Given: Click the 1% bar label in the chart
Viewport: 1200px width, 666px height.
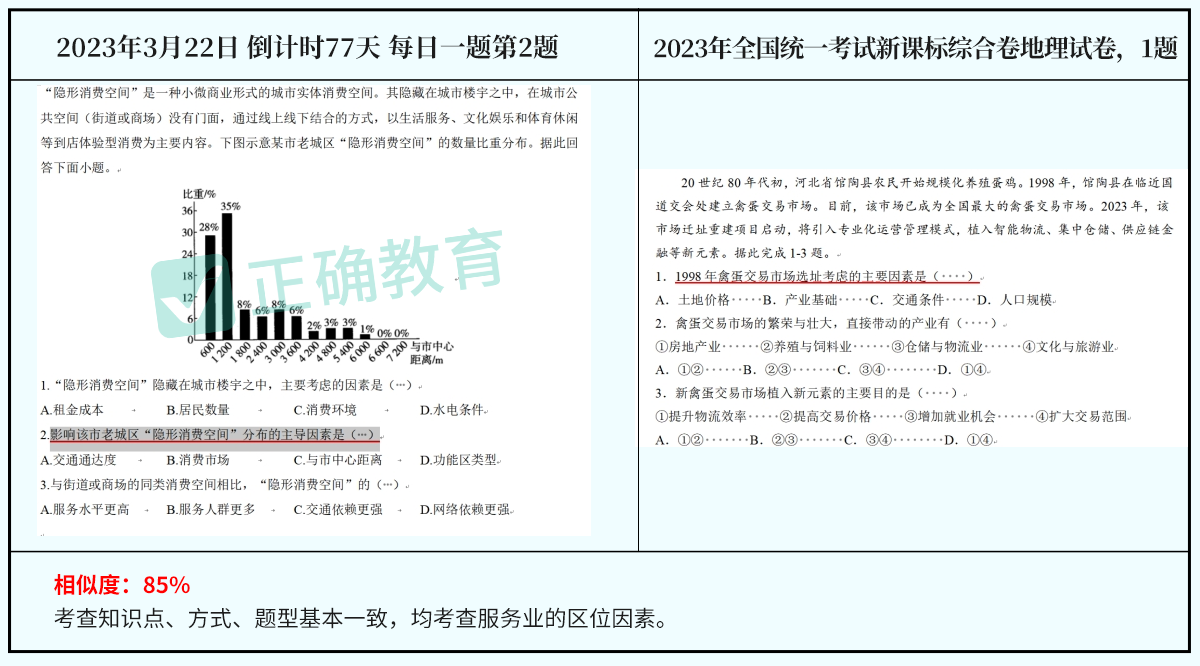Looking at the screenshot, I should point(367,328).
